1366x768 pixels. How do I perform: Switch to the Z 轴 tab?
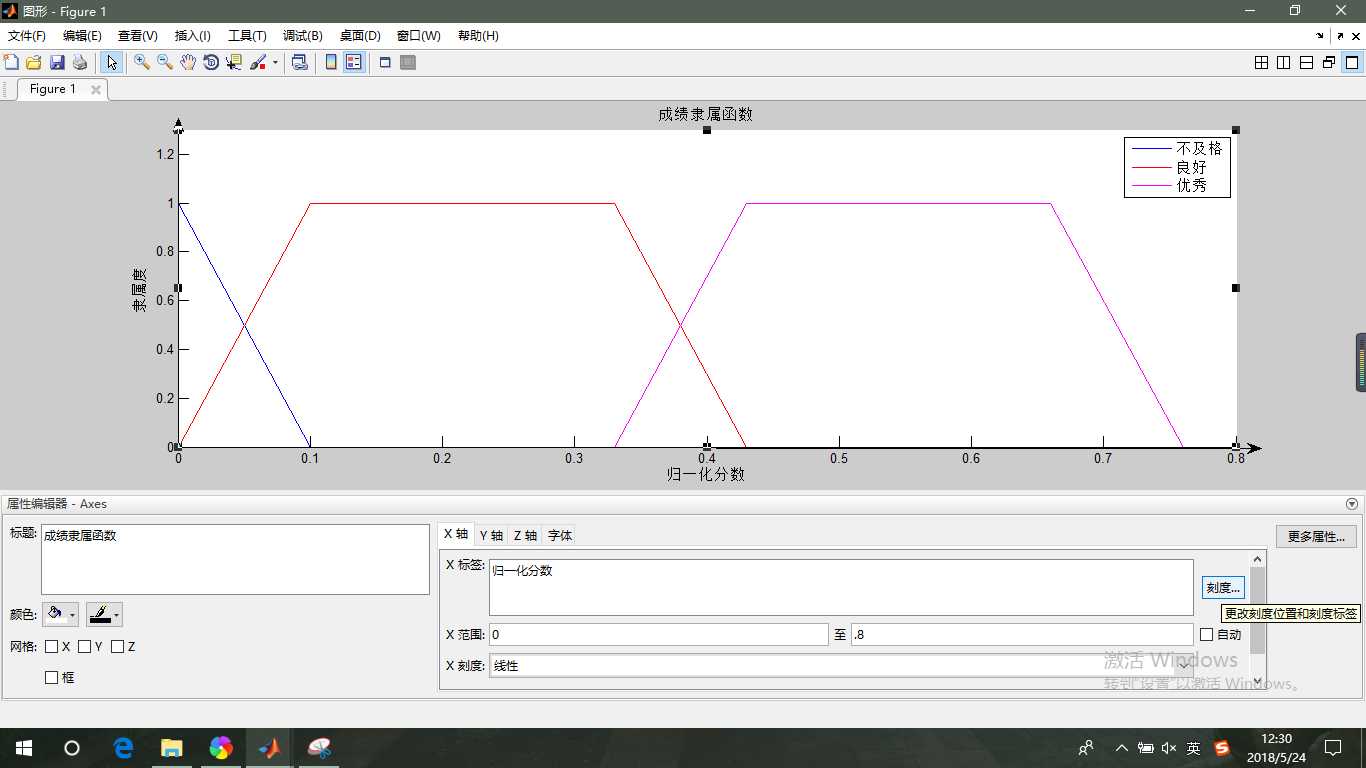coord(525,536)
